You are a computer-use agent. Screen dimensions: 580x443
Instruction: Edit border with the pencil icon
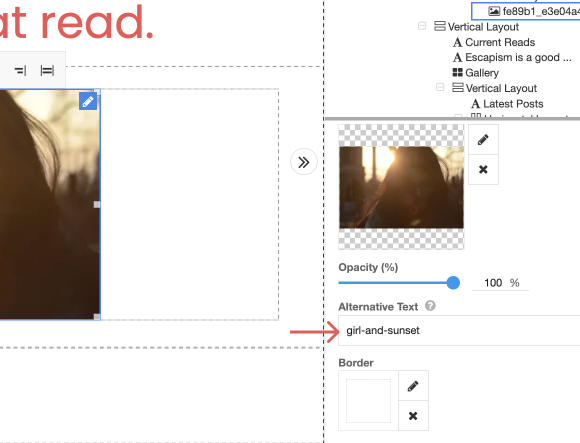413,386
